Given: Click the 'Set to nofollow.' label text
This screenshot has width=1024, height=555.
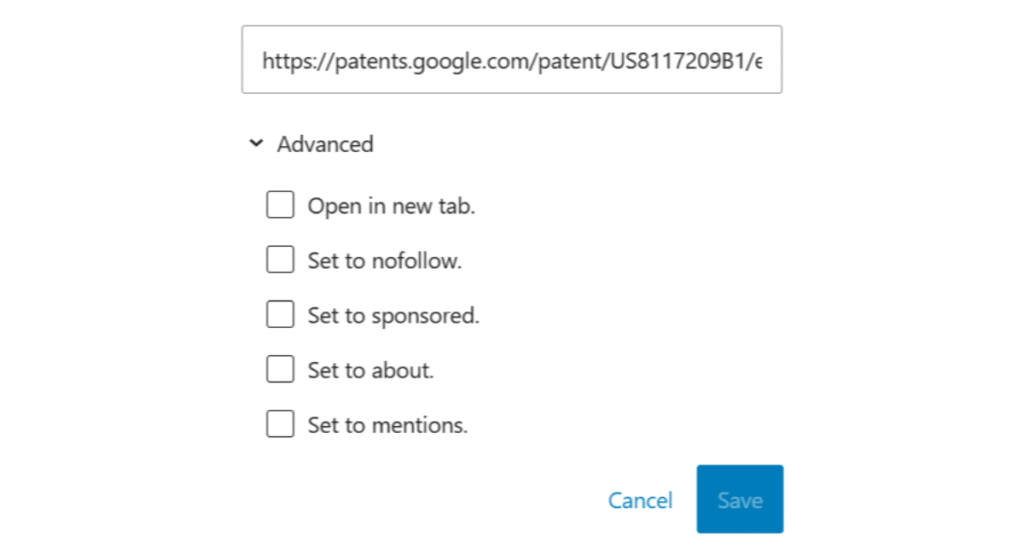Looking at the screenshot, I should 384,261.
